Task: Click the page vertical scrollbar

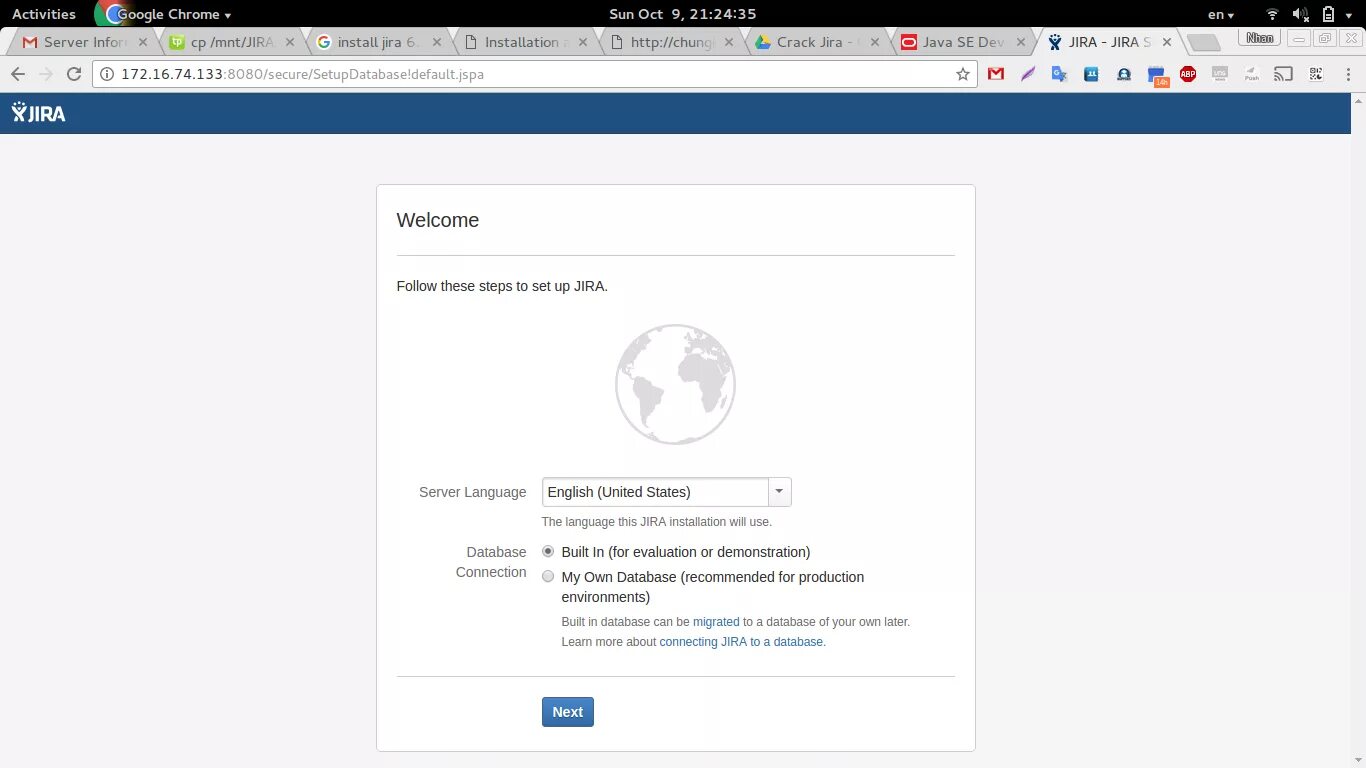Action: click(x=1358, y=430)
